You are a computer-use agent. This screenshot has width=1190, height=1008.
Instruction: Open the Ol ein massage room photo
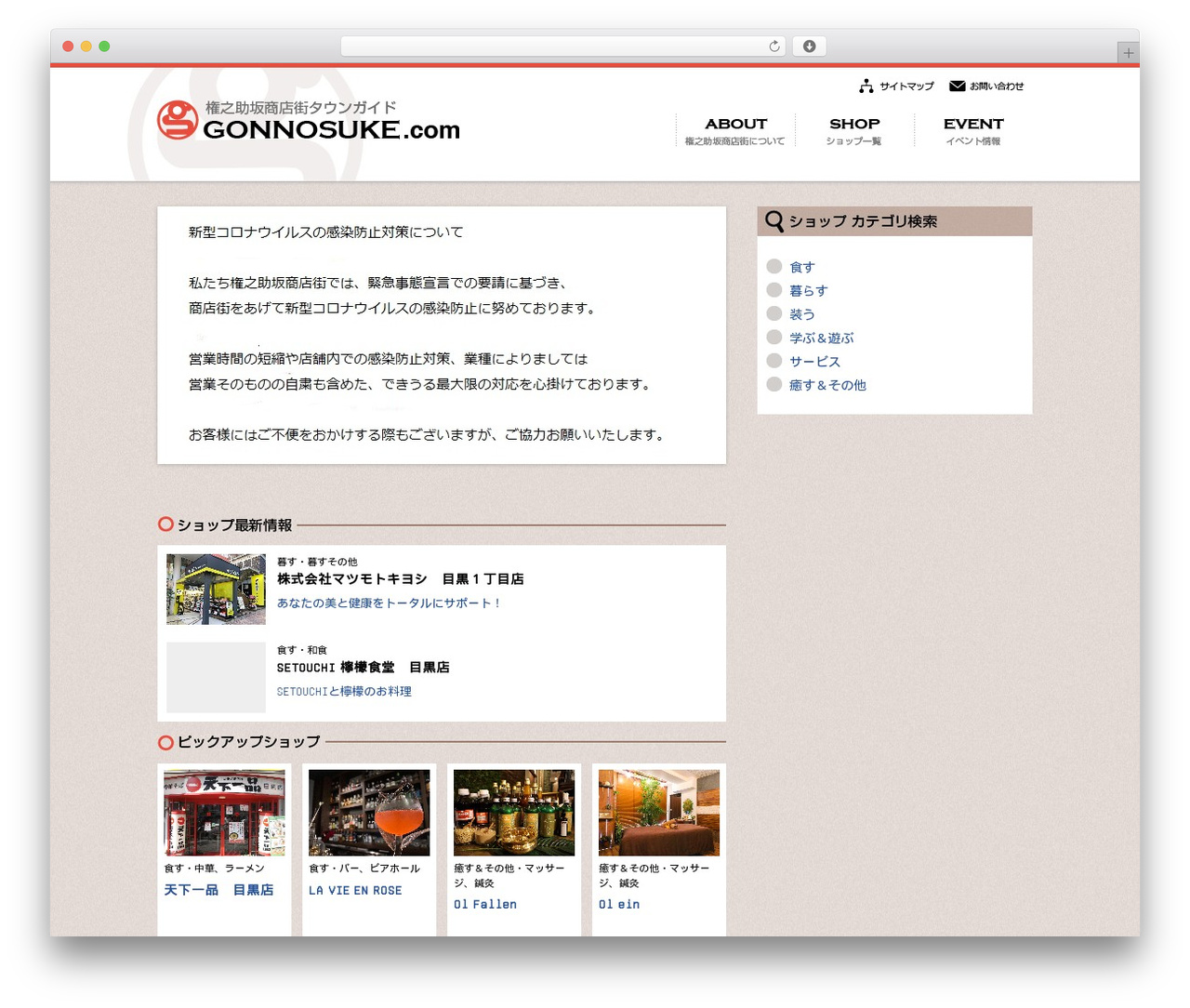659,813
